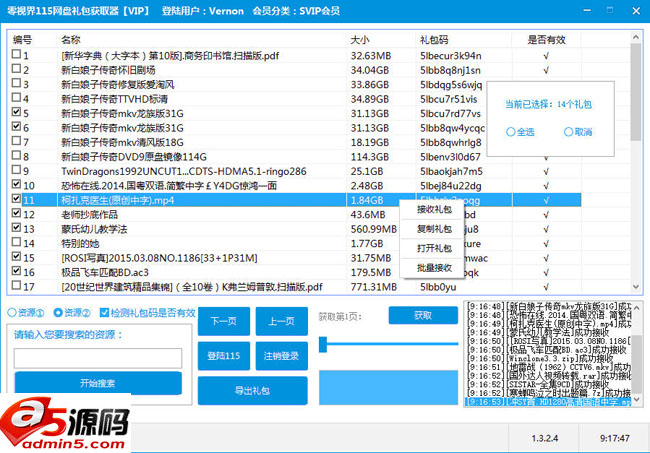Choose 接收礼包 in context menu
Viewport: 650px width, 453px height.
[x=433, y=210]
